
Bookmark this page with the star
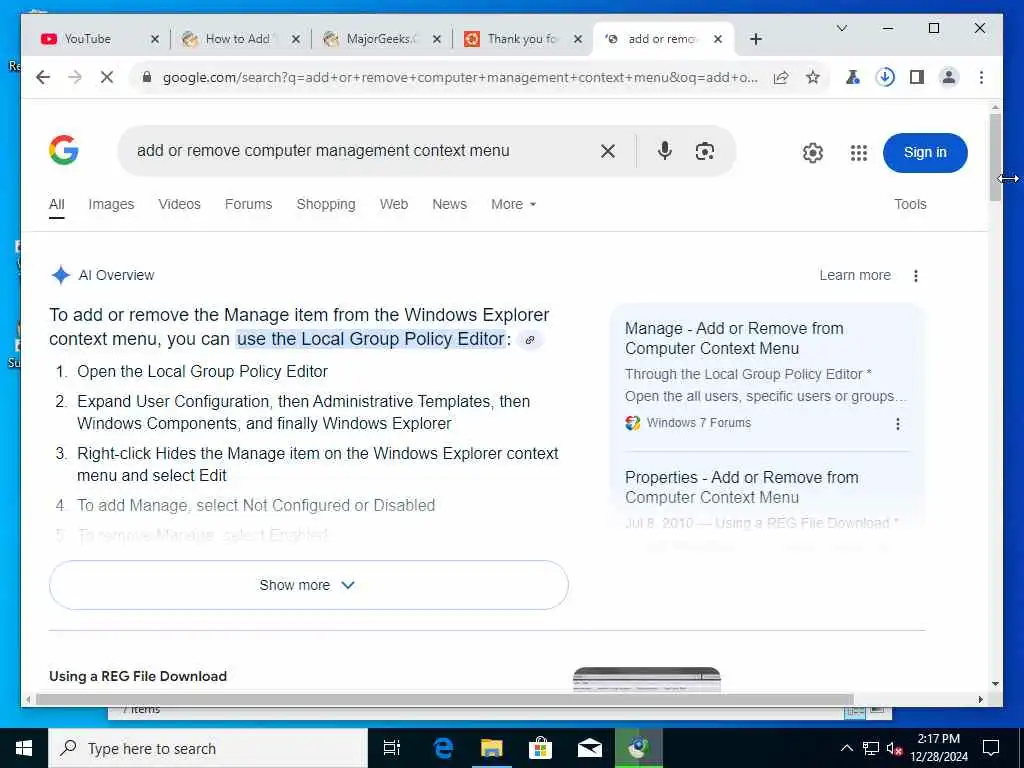(x=812, y=78)
